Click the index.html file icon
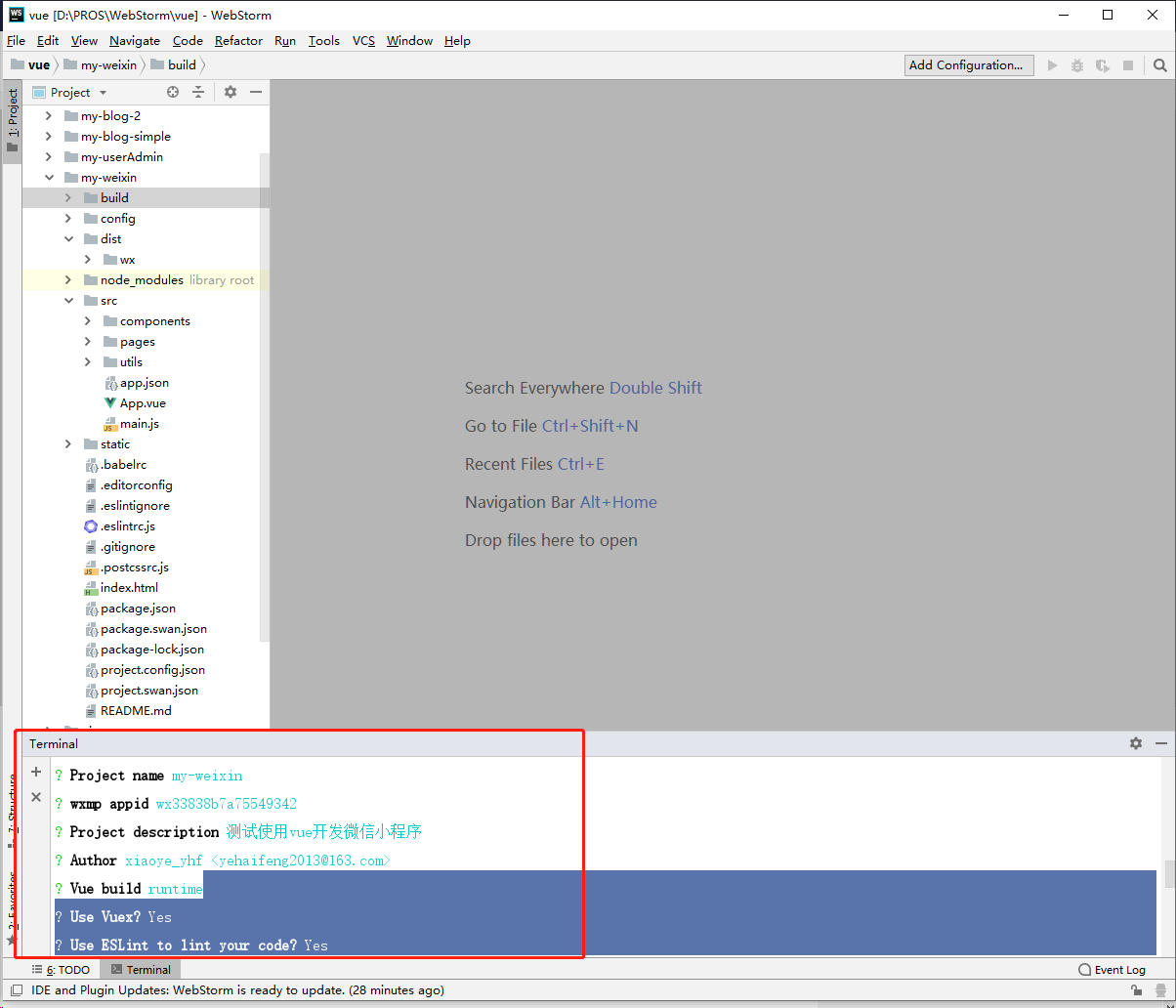Screen dimensions: 1176x1008 [x=91, y=588]
